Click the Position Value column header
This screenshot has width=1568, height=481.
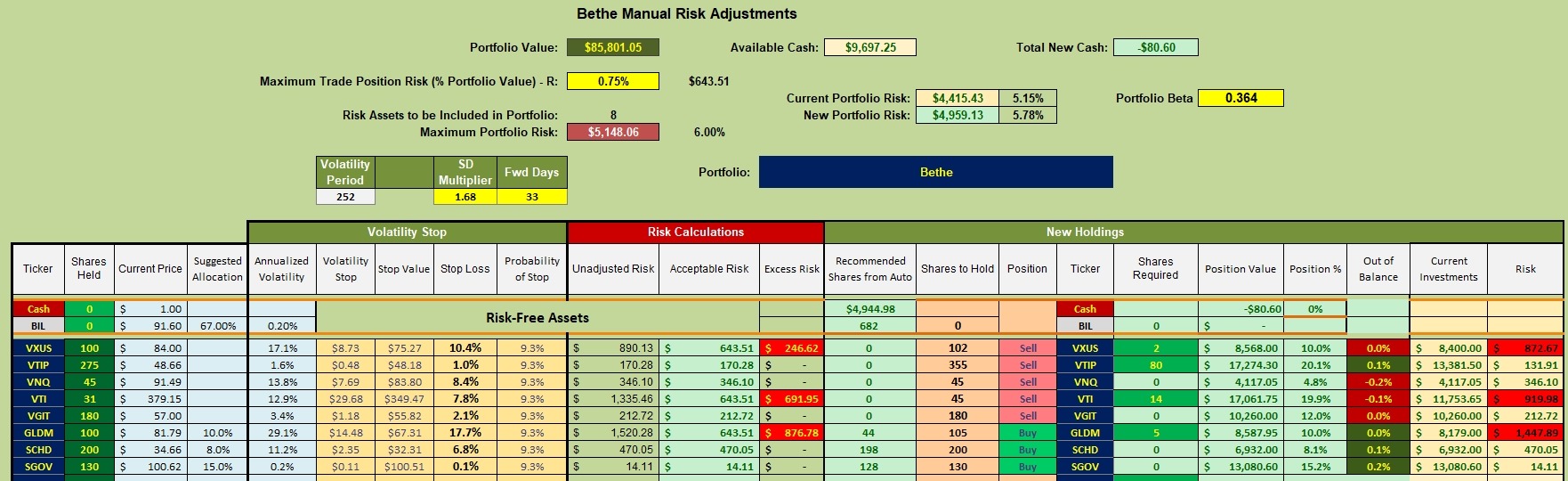point(1240,268)
